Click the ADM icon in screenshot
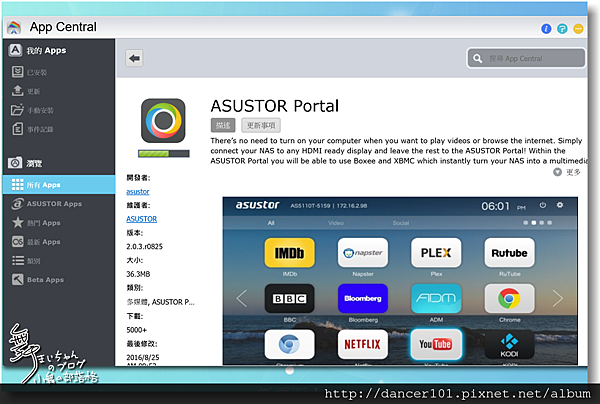 [x=436, y=298]
